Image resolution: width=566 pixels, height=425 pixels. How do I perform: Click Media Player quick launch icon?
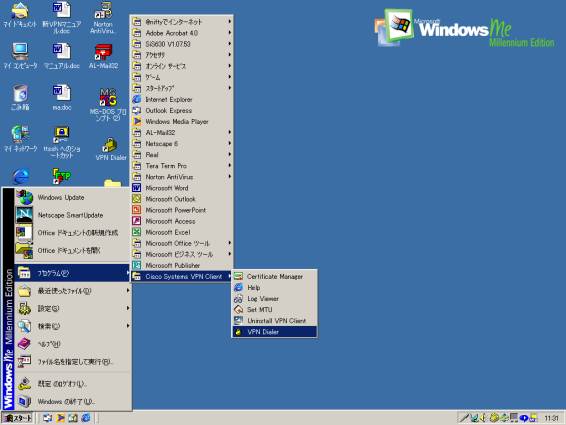point(60,418)
